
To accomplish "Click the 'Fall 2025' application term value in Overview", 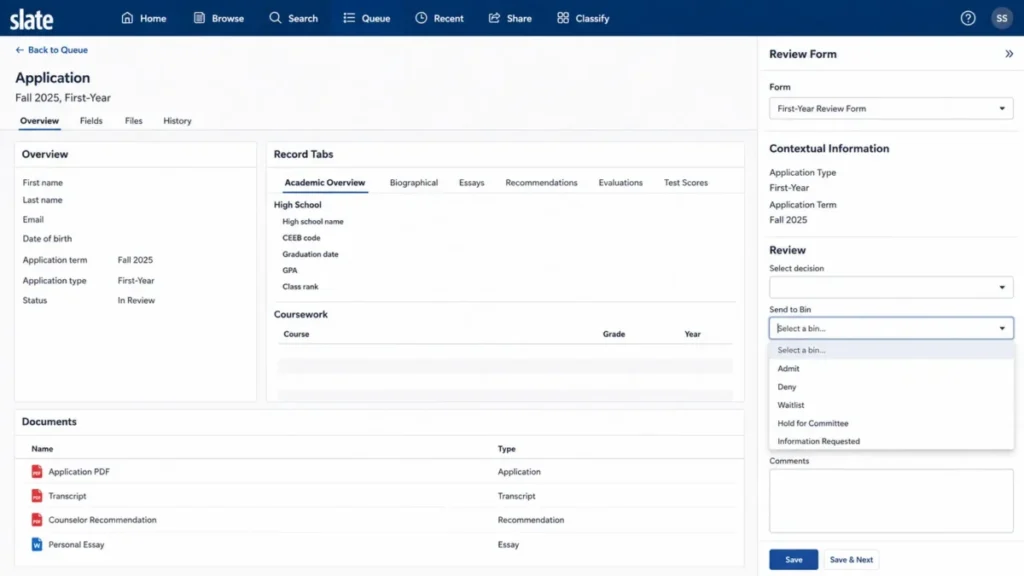I will coord(135,260).
